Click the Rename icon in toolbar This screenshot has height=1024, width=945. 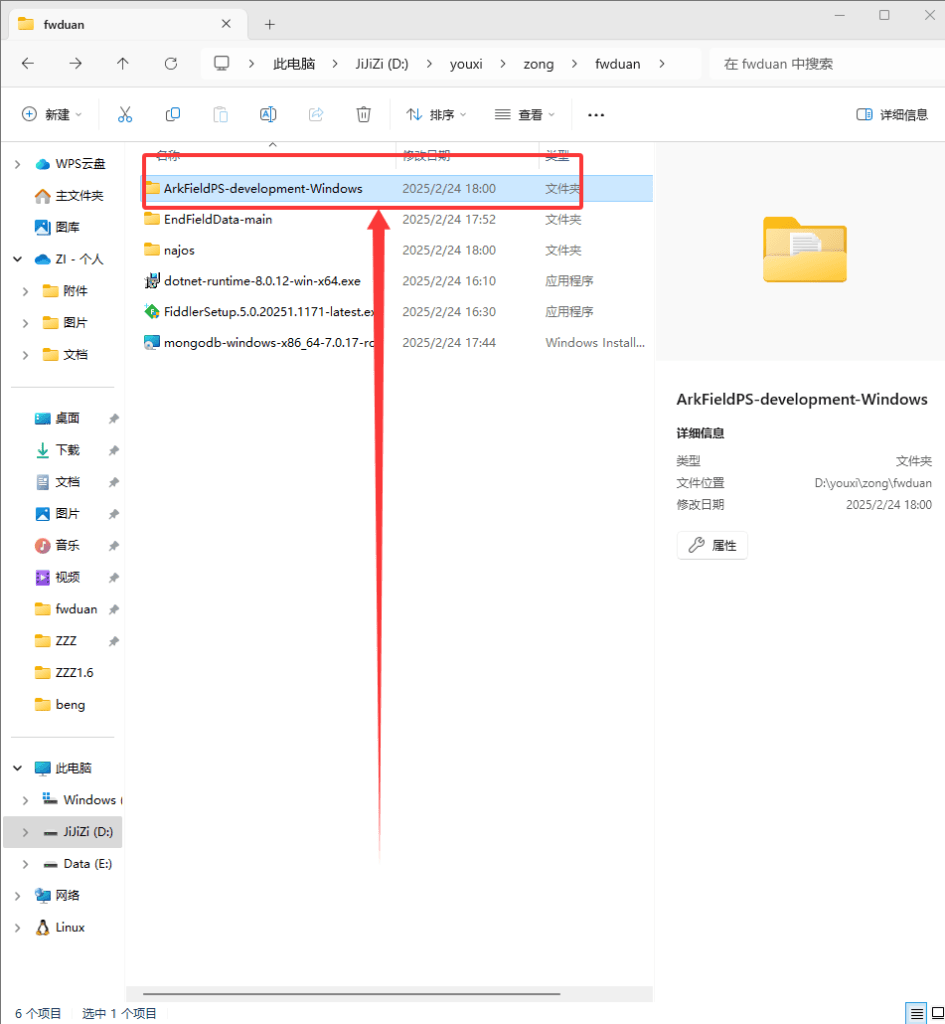[268, 115]
